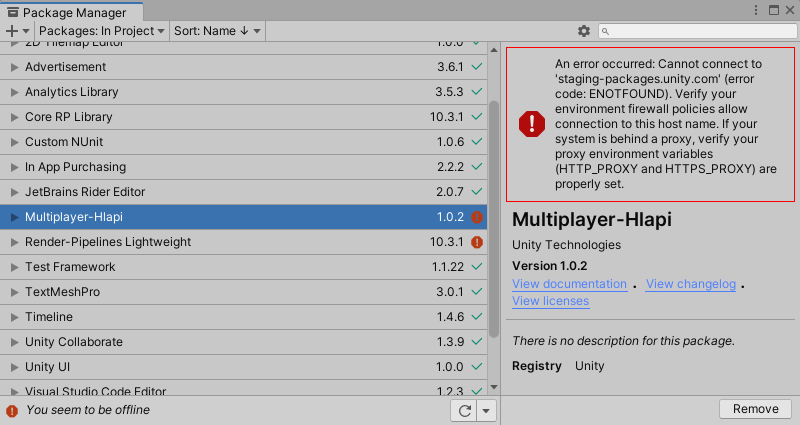Click the package list scrollbar thumb

click(x=493, y=219)
